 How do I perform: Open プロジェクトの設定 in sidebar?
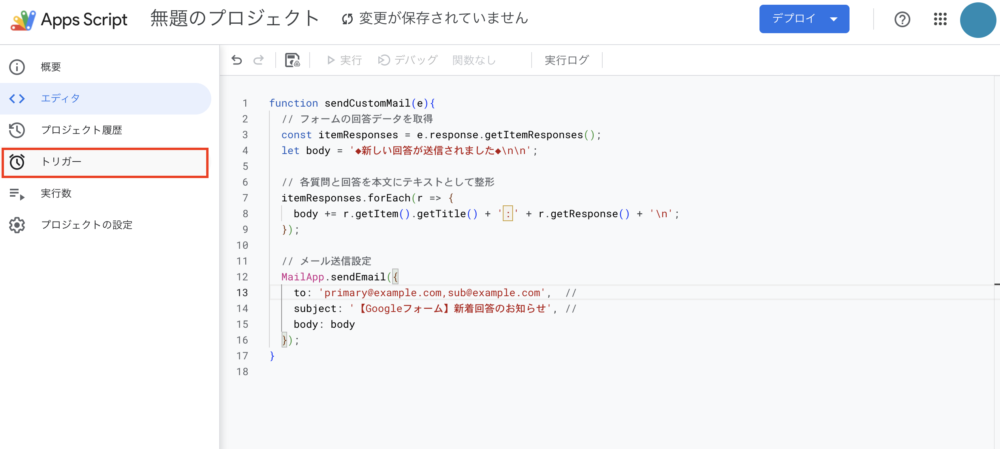[x=87, y=225]
